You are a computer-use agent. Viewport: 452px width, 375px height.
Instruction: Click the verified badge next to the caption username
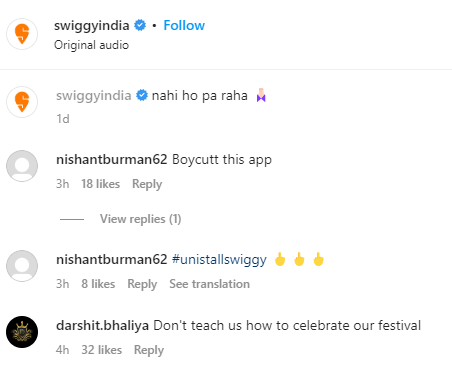pyautogui.click(x=142, y=95)
